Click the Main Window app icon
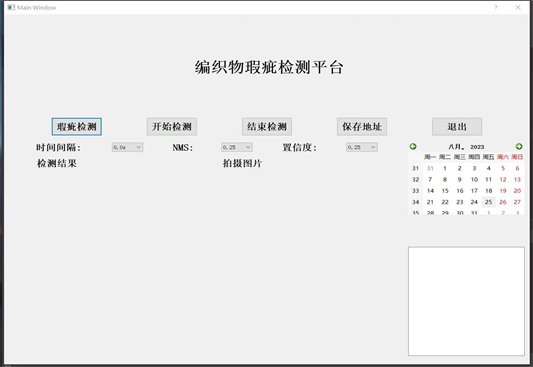The width and height of the screenshot is (533, 367). point(11,7)
